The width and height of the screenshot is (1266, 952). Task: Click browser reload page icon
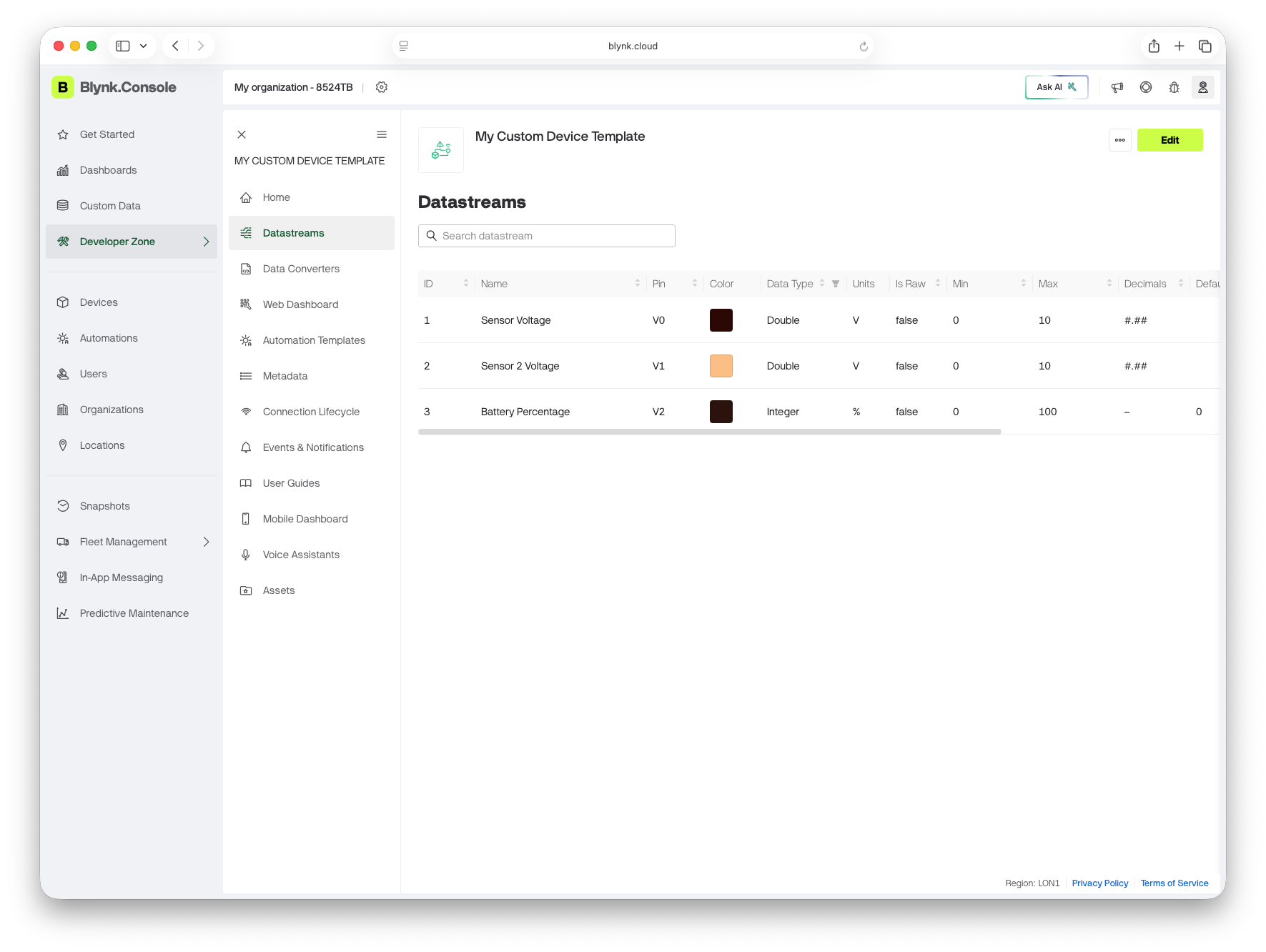[x=864, y=46]
